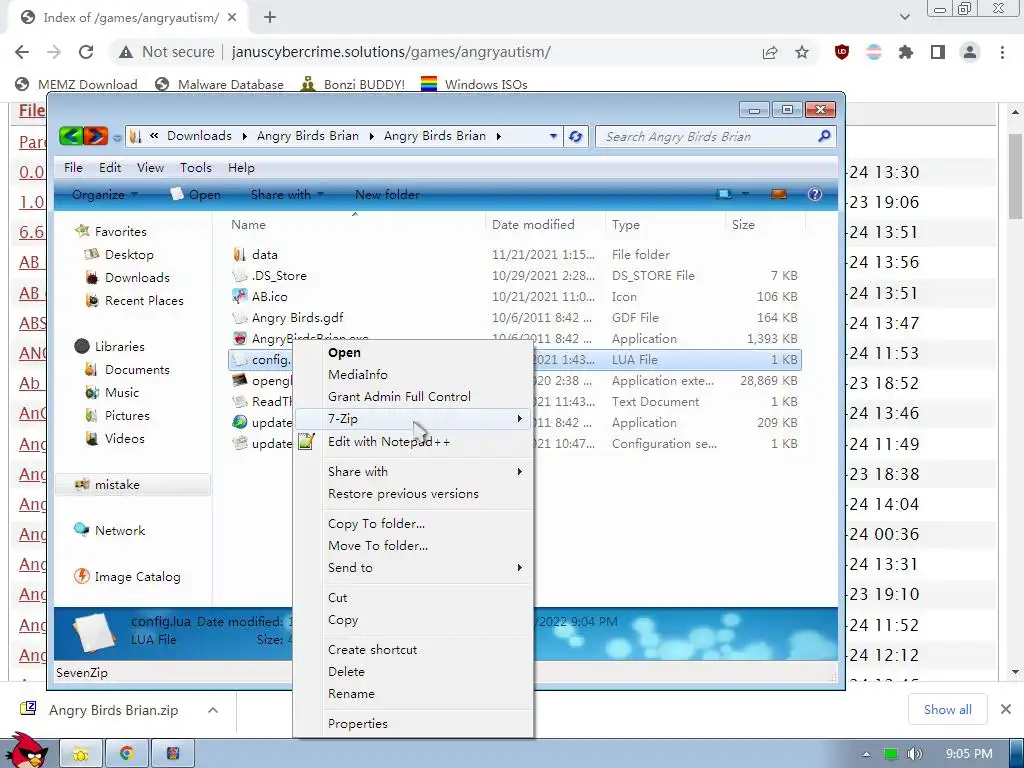The width and height of the screenshot is (1024, 768).
Task: Click the change view icon in Explorer toolbar
Action: (724, 194)
